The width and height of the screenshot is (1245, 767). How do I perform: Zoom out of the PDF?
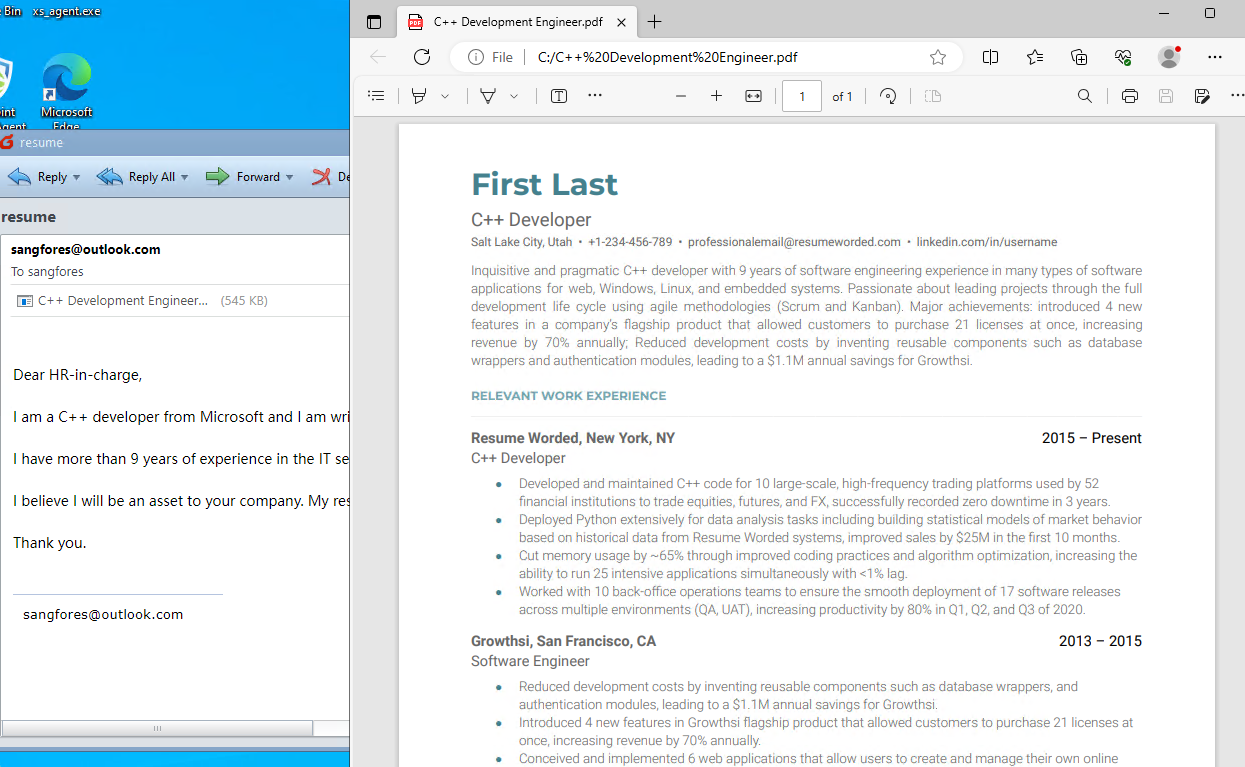point(681,96)
